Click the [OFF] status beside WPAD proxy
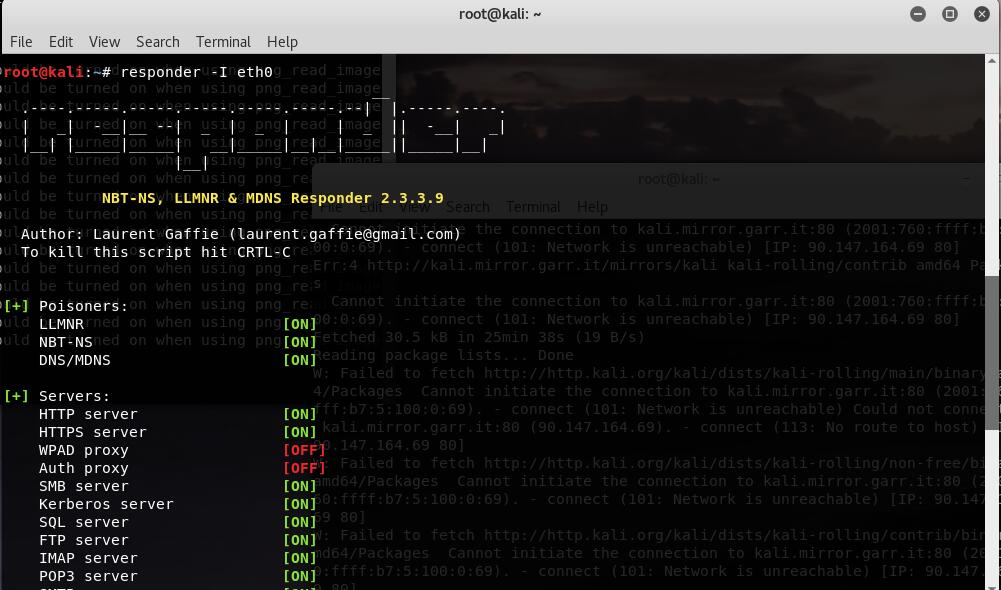The width and height of the screenshot is (1001, 590). coord(304,450)
